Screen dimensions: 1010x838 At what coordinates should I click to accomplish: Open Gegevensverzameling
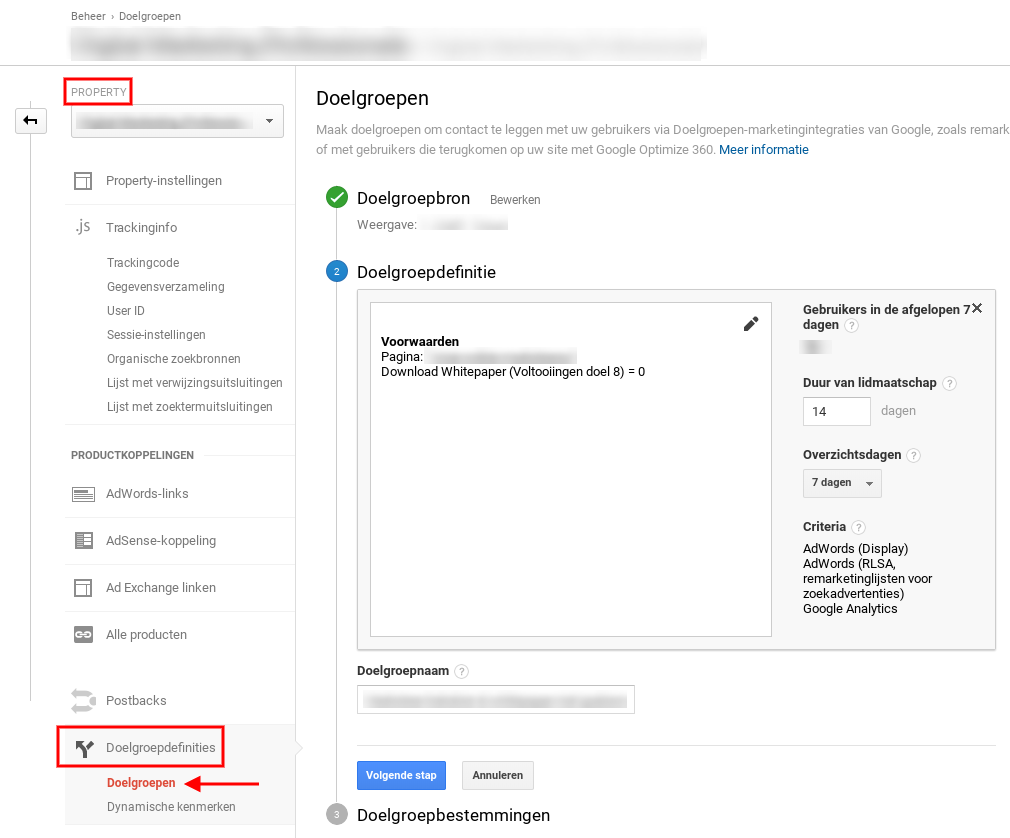[166, 287]
